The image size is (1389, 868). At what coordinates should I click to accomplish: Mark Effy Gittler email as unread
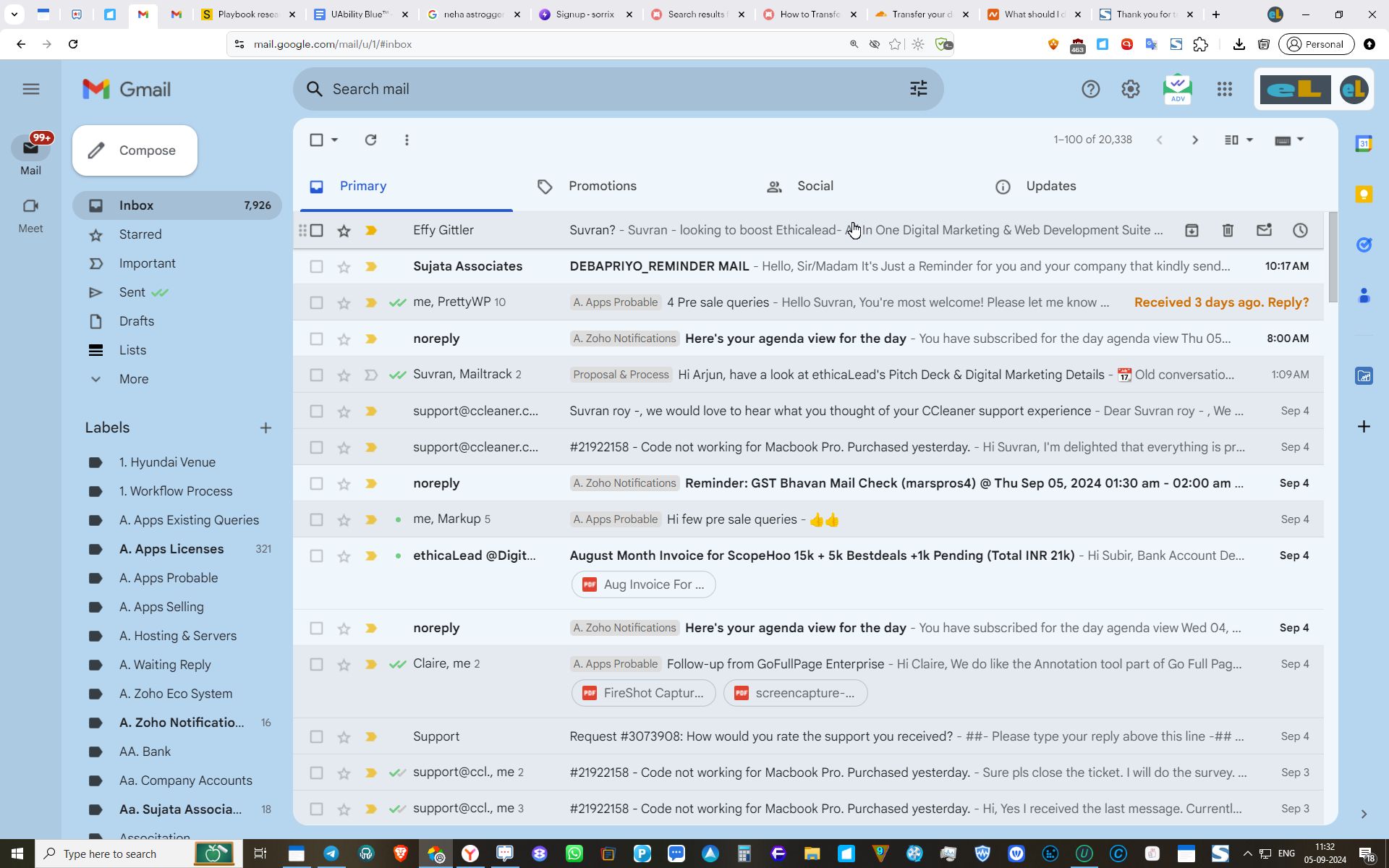click(1264, 230)
